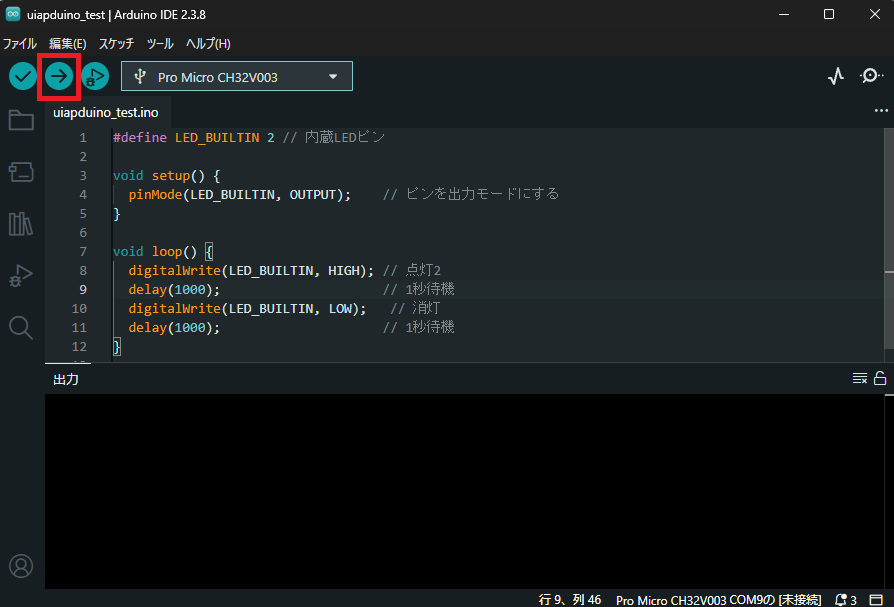This screenshot has height=607, width=894.
Task: Click digitalWrite(LED_BUILTIN, LOW) code
Action: click(x=247, y=308)
